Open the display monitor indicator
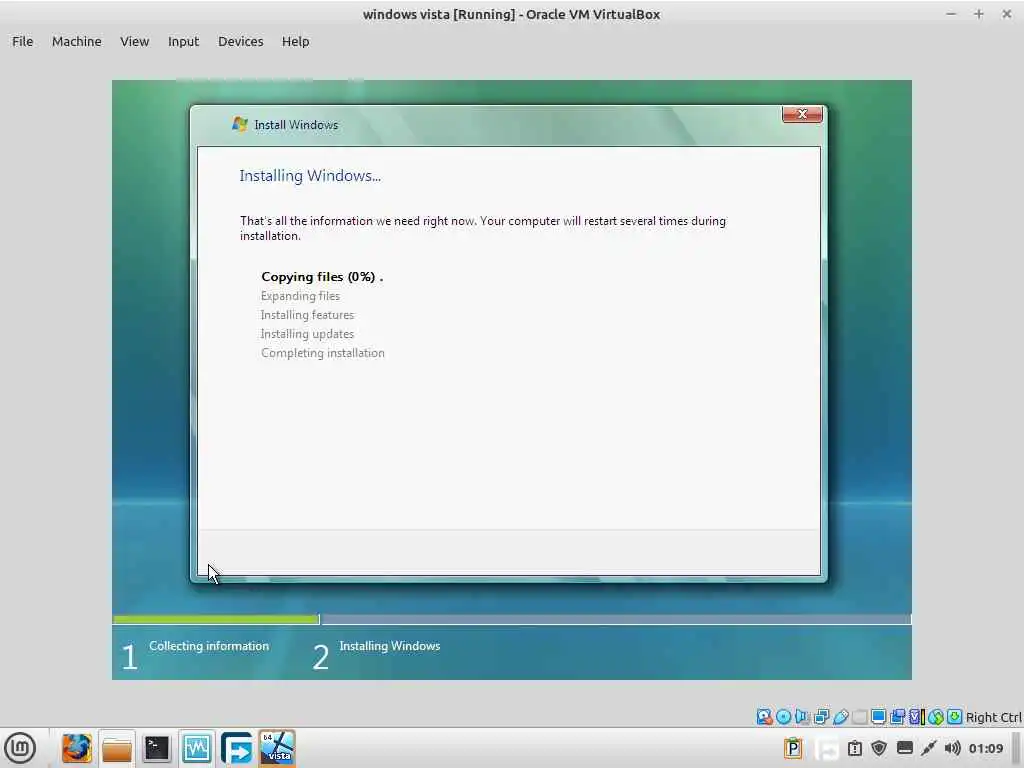1024x768 pixels. tap(878, 716)
